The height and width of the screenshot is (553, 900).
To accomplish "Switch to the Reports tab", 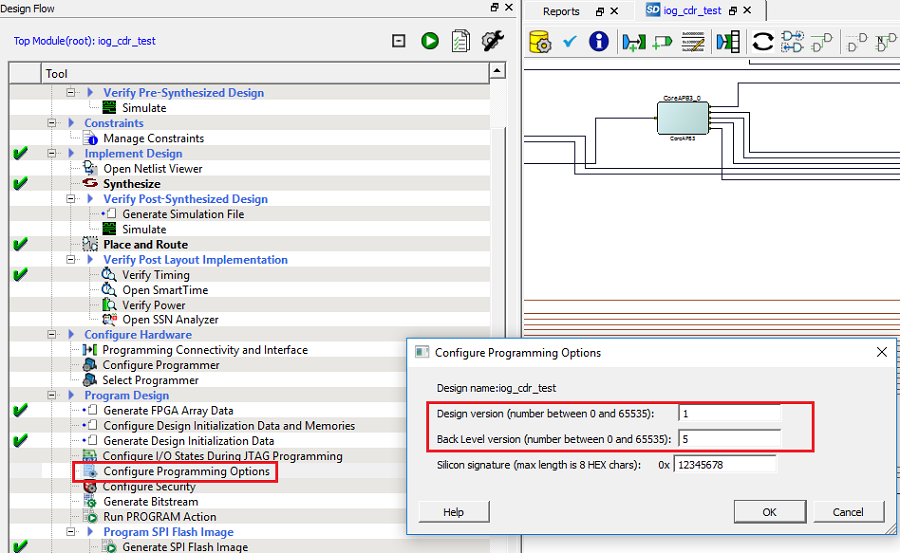I will coord(561,11).
